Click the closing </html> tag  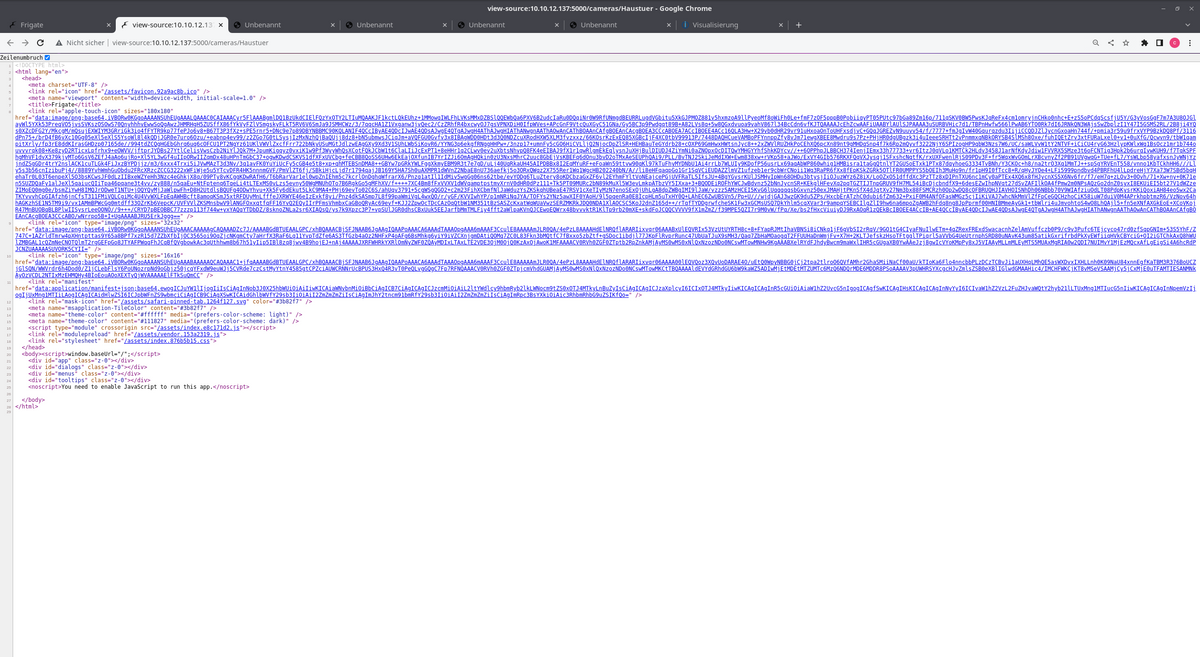(x=25, y=407)
